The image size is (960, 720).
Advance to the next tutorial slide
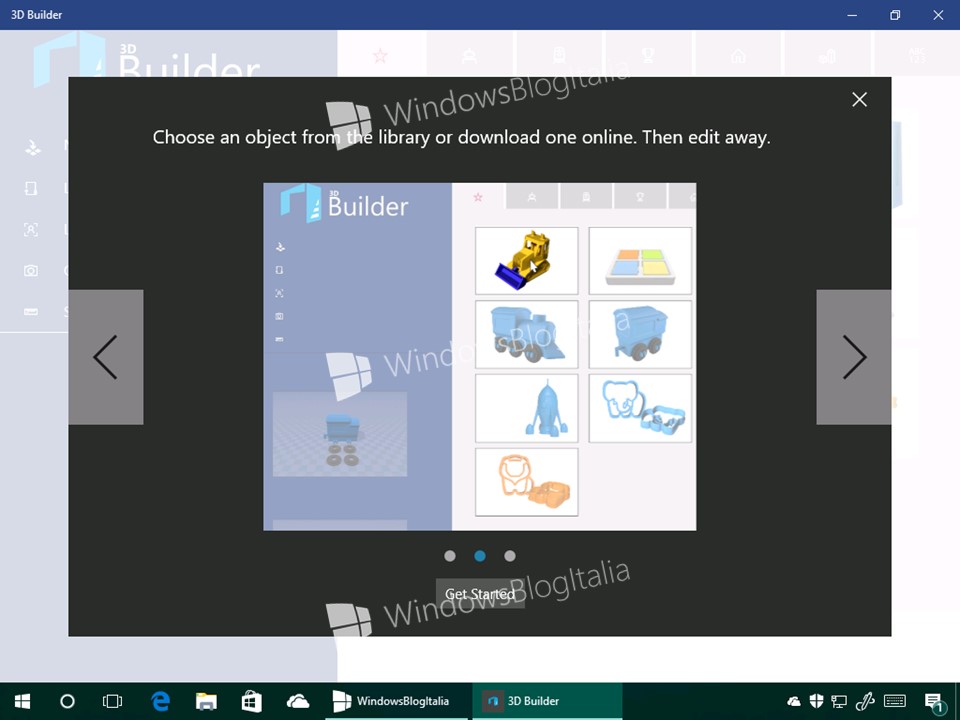coord(853,357)
